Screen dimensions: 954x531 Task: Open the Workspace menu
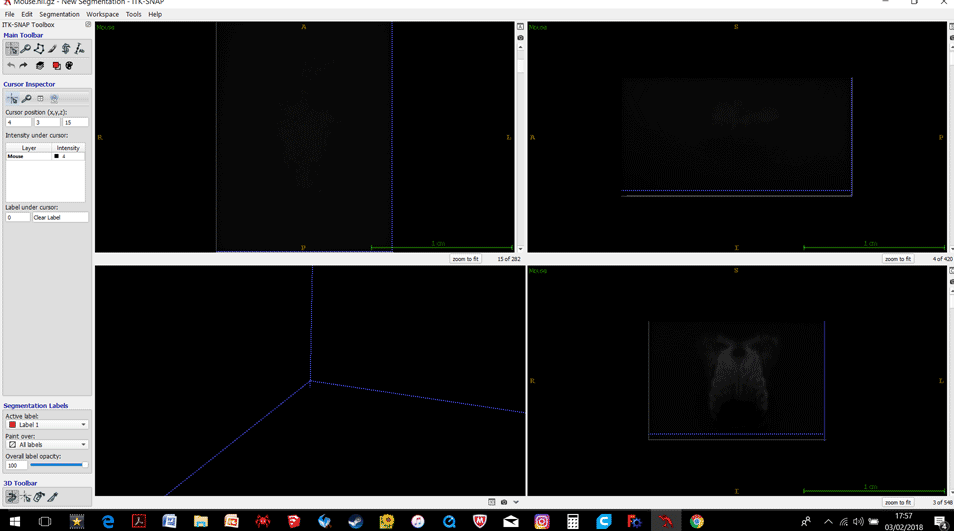(102, 14)
